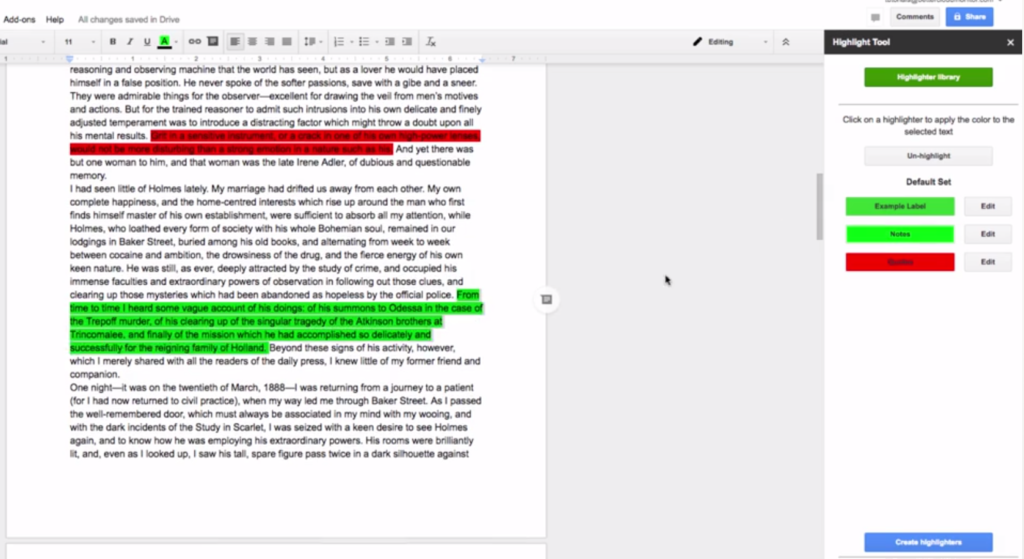Collapse the menus with double chevron

pyautogui.click(x=786, y=42)
